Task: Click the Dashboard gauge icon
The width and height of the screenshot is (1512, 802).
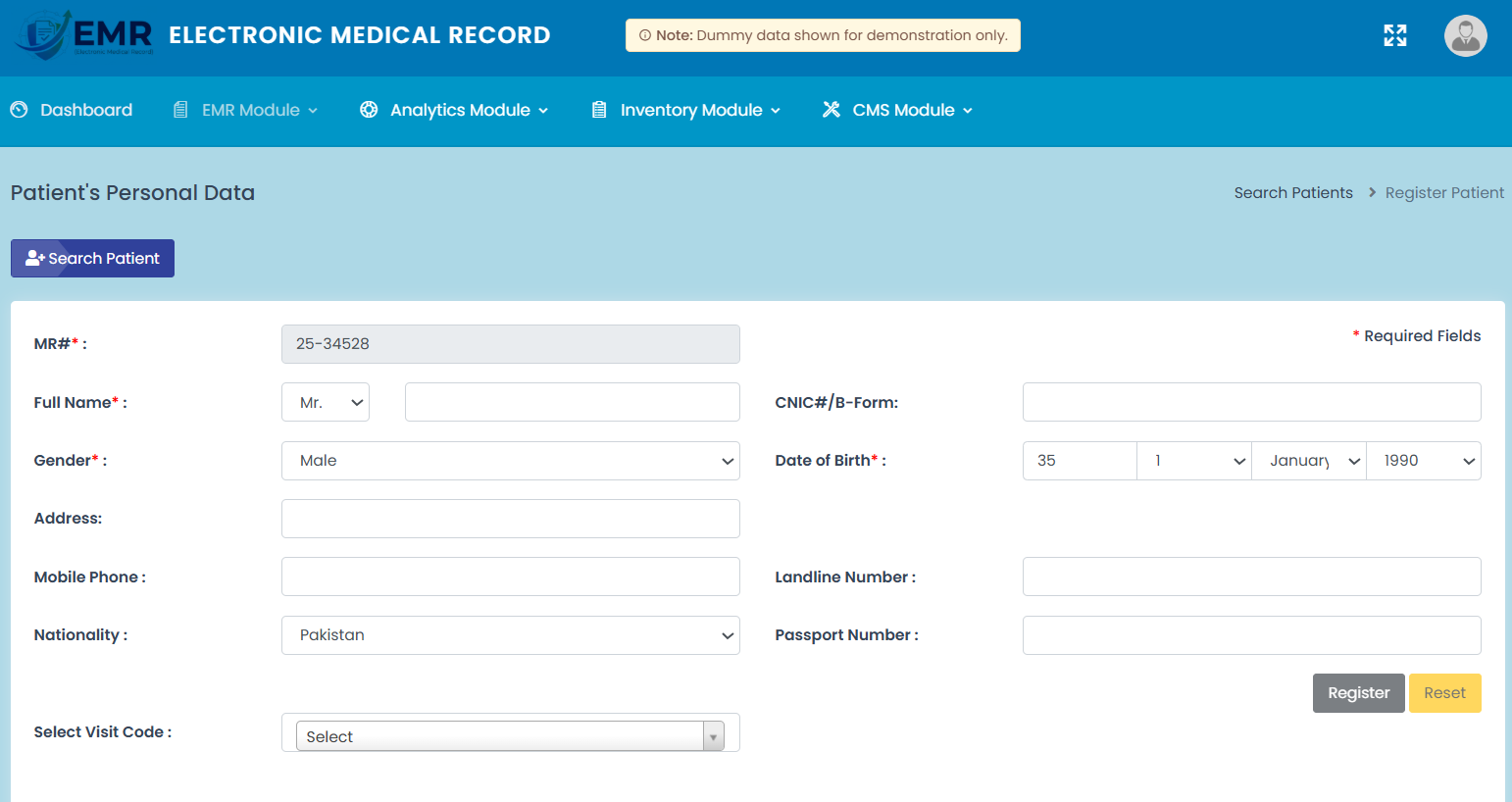Action: point(20,110)
